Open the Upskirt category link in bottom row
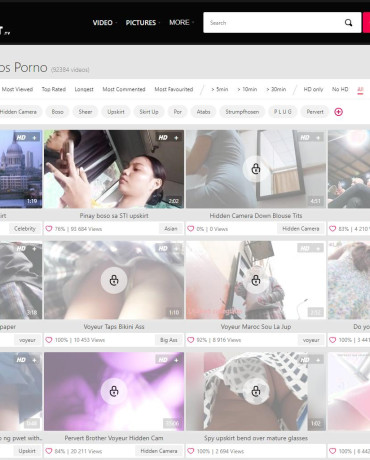 [x=27, y=451]
